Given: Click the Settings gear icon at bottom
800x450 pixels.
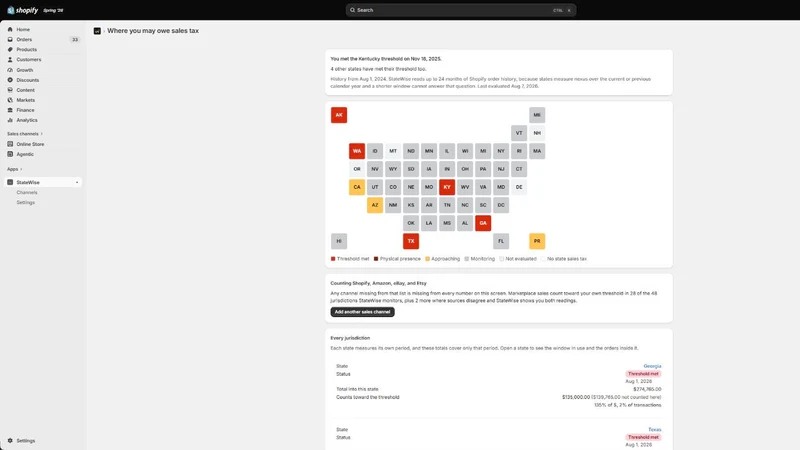Looking at the screenshot, I should tap(10, 440).
